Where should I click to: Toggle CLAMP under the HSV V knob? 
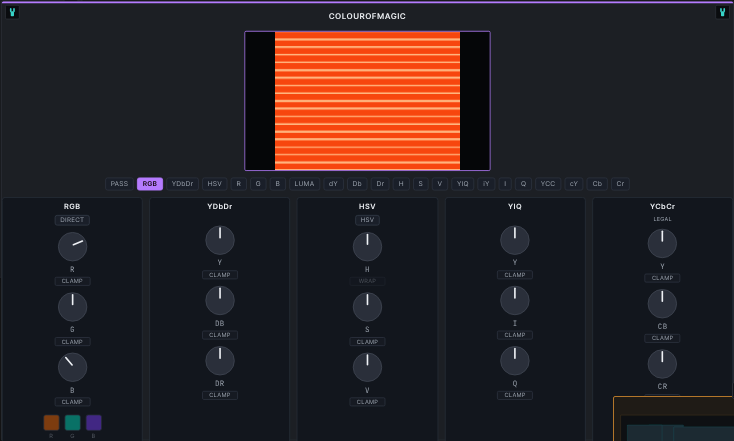pos(367,402)
